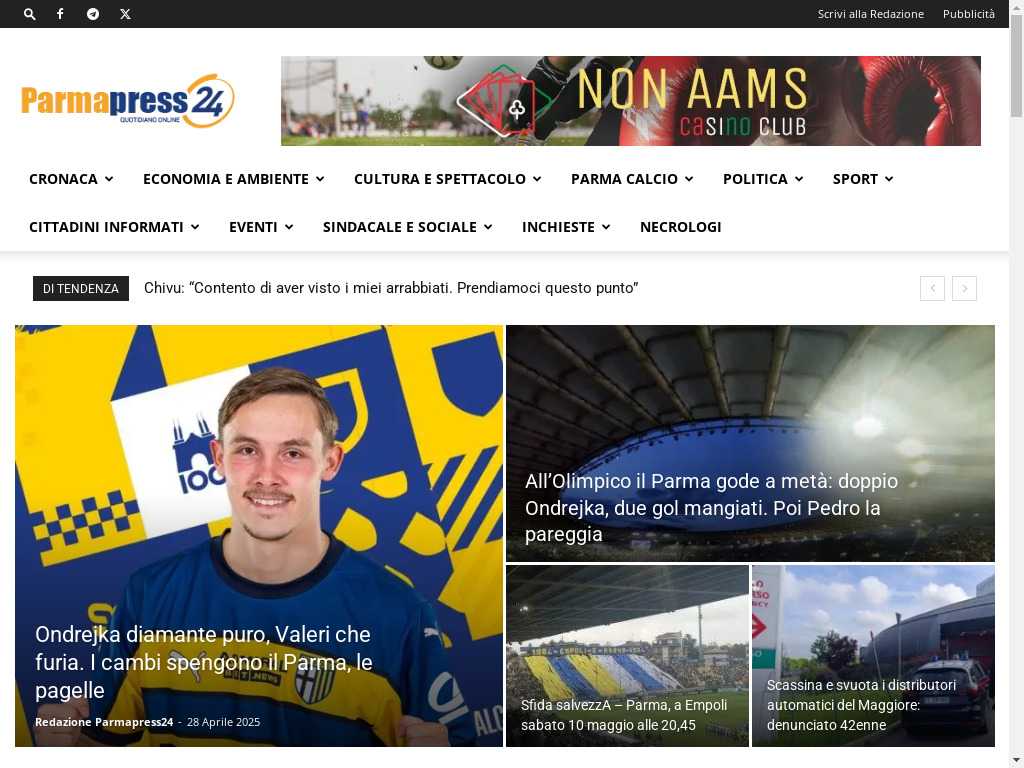The width and height of the screenshot is (1024, 768).
Task: Click the Parmapress24 logo
Action: click(127, 101)
